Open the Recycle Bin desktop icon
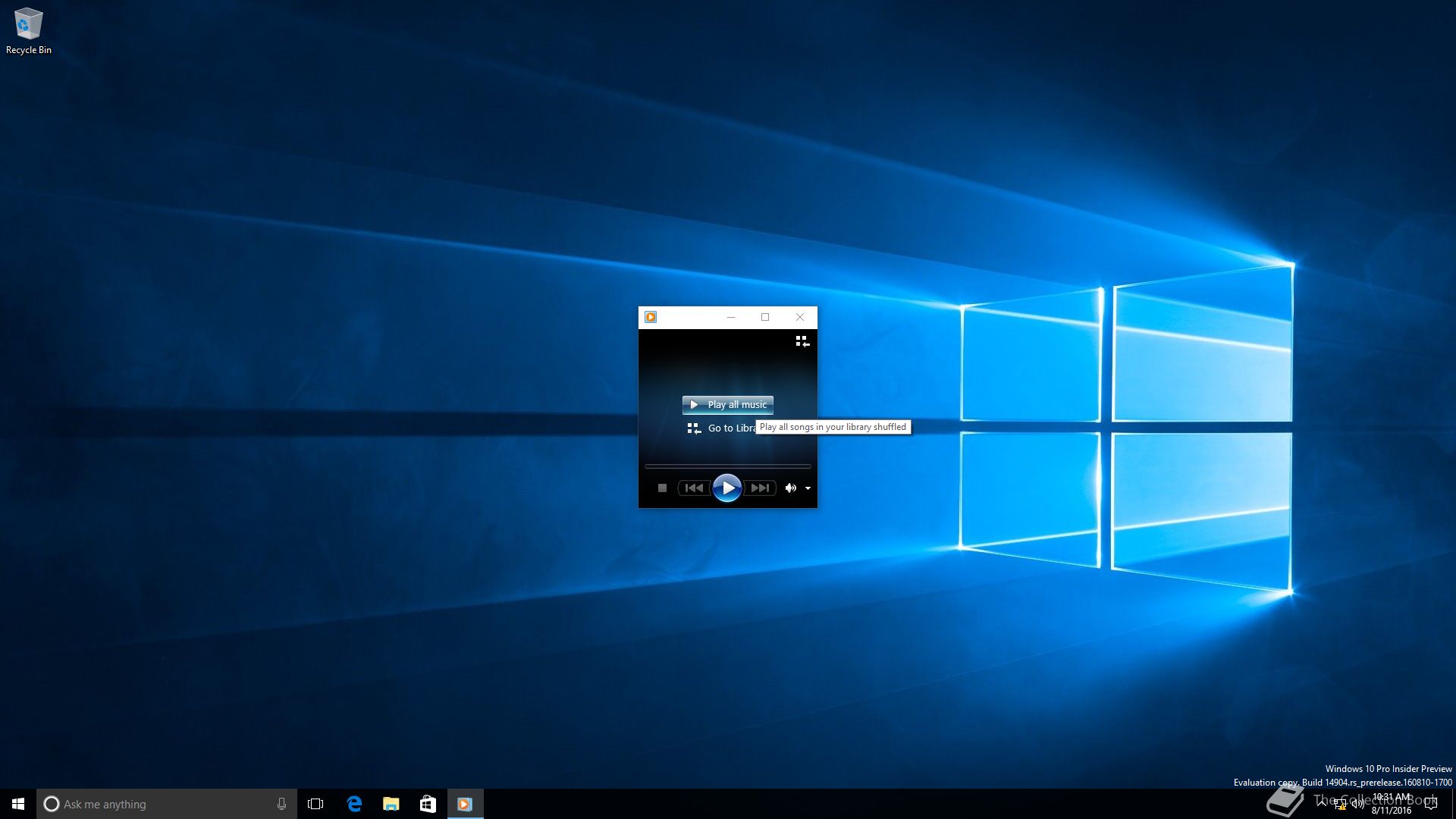 29,31
